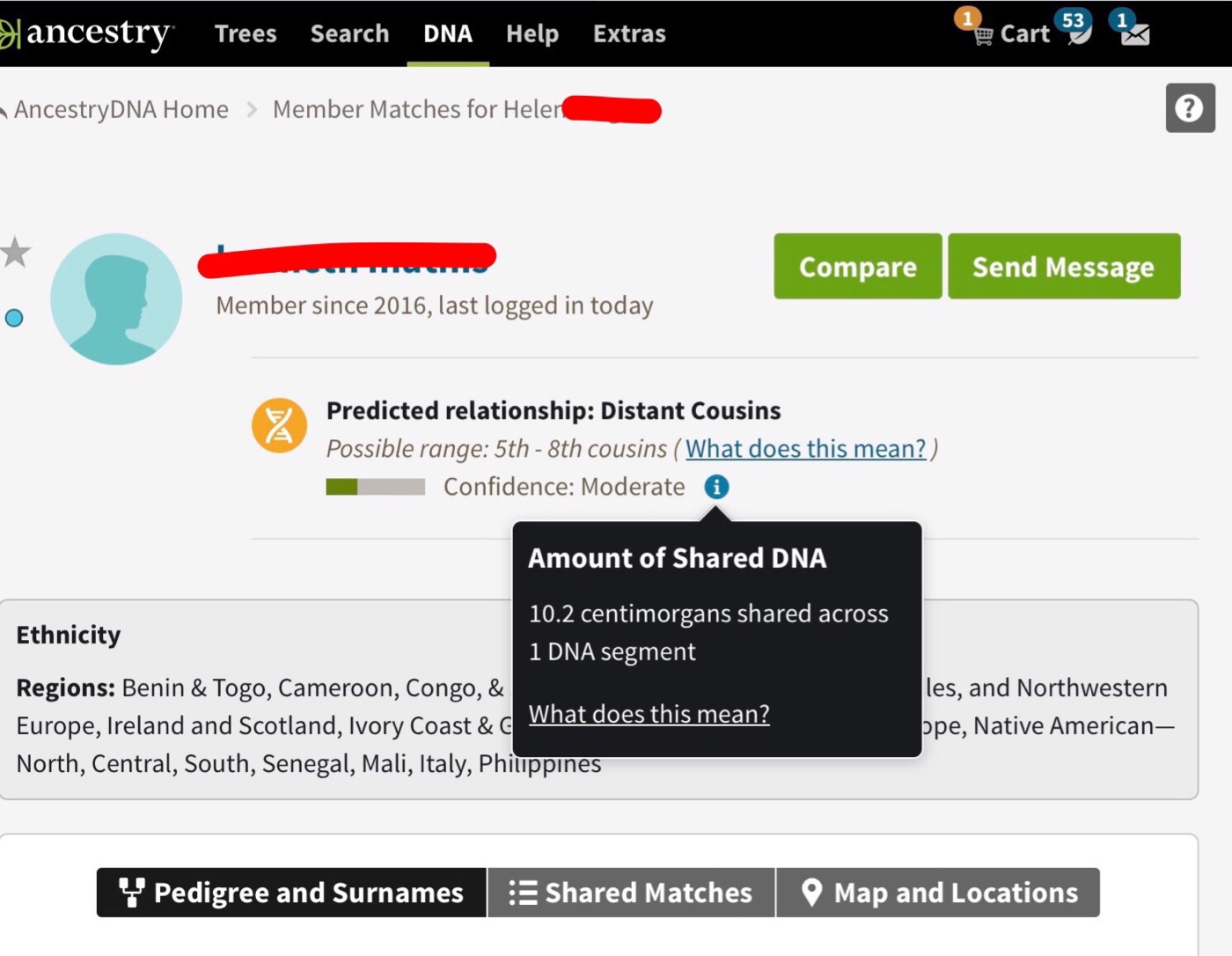Viewport: 1232px width, 956px height.
Task: Switch to the Shared Matches tab
Action: tap(631, 893)
